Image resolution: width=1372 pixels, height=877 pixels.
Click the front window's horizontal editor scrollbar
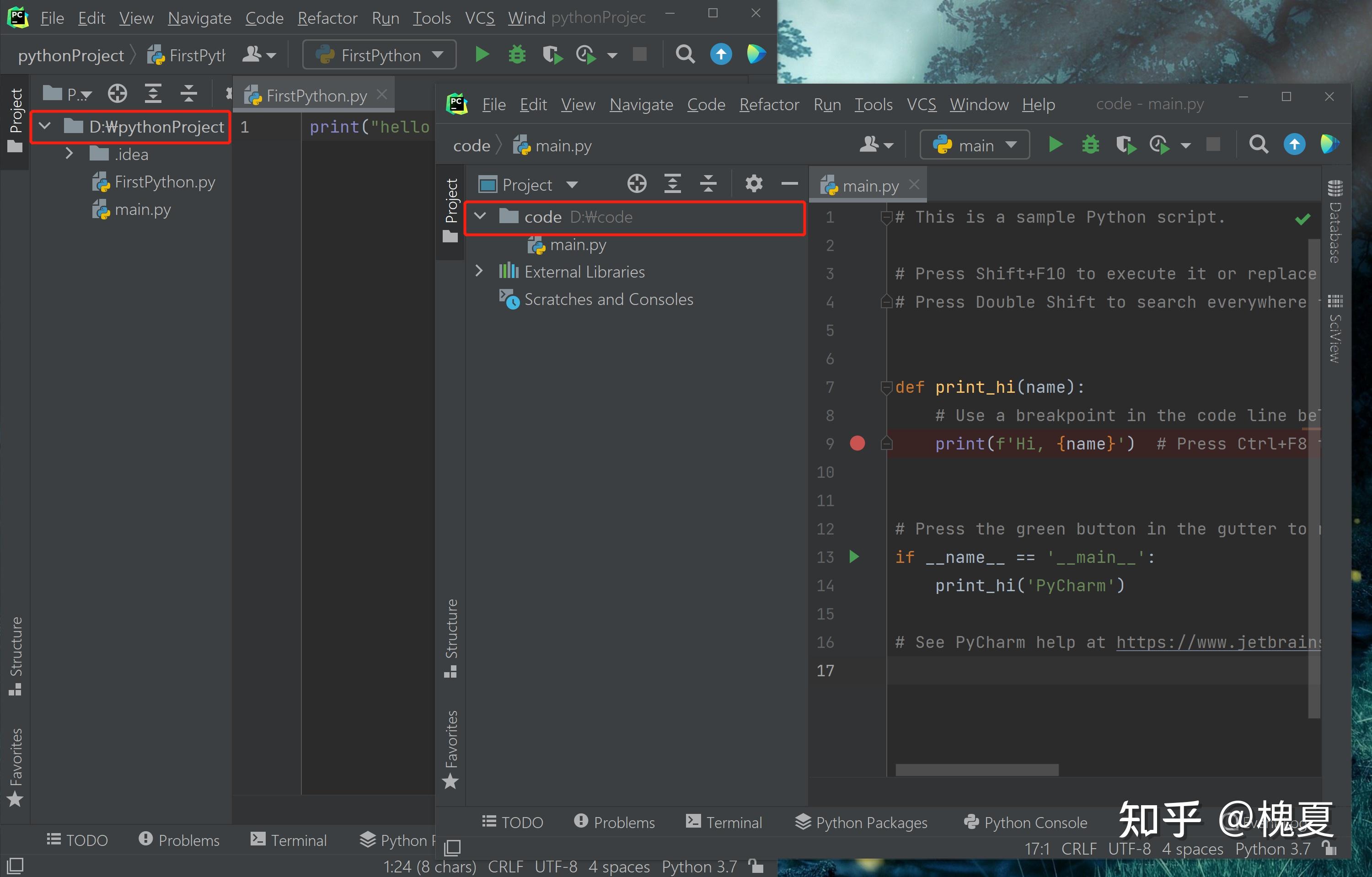pyautogui.click(x=976, y=770)
